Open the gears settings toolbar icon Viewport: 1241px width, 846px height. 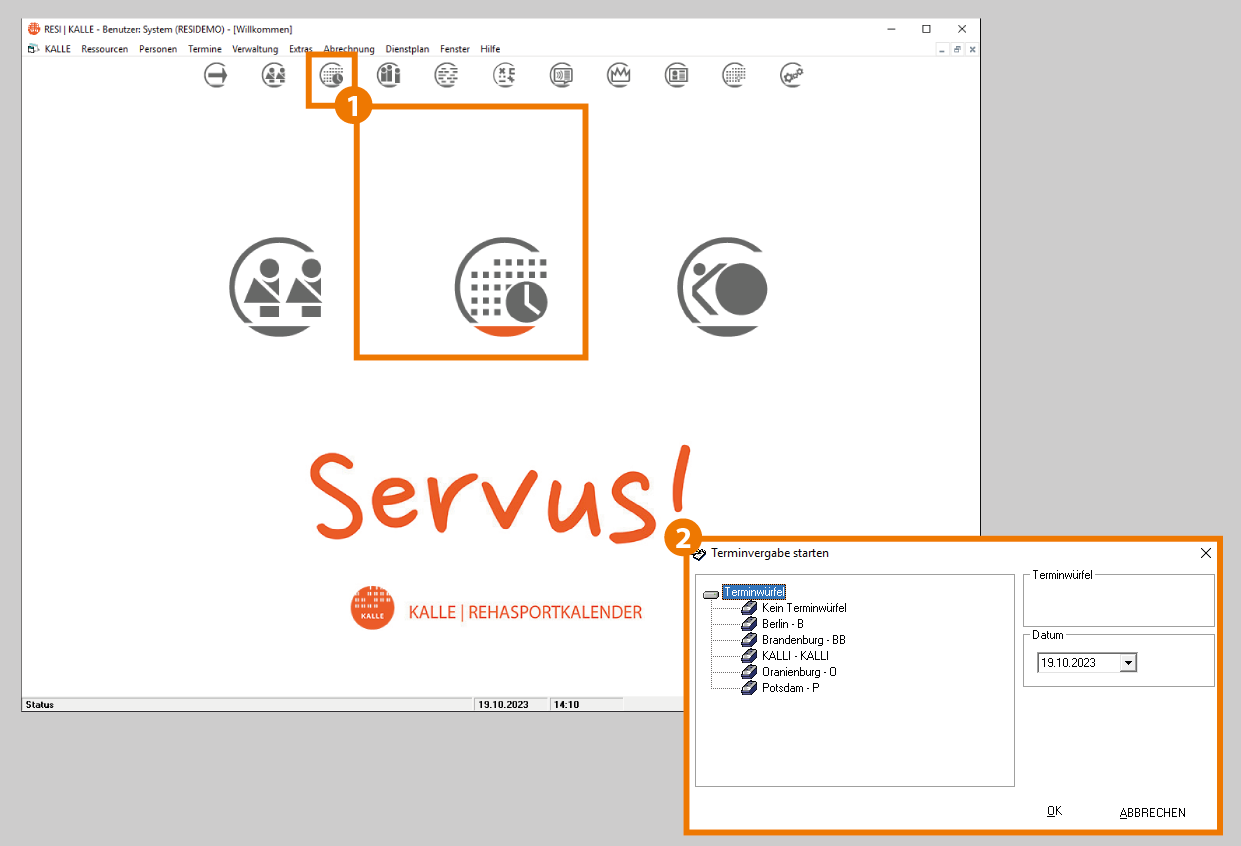point(792,75)
